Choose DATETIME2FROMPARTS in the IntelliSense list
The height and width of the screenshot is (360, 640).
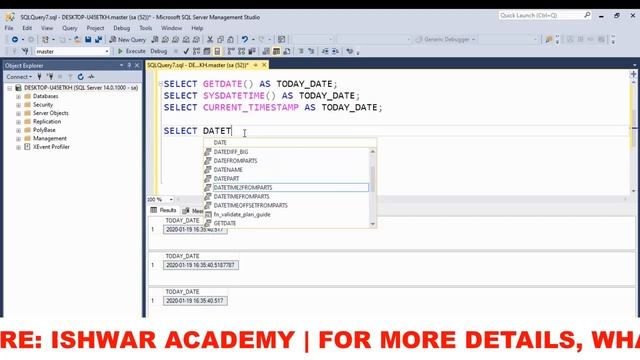243,188
